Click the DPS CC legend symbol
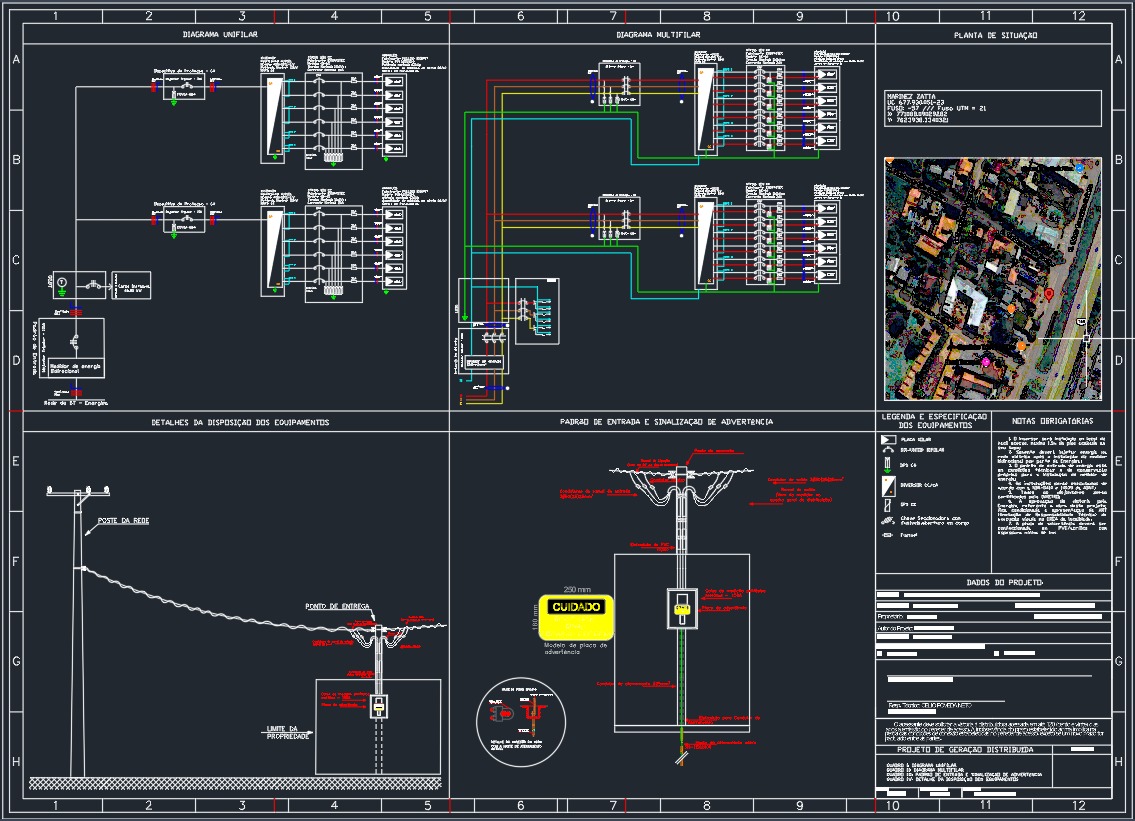The image size is (1135, 821). point(887,505)
